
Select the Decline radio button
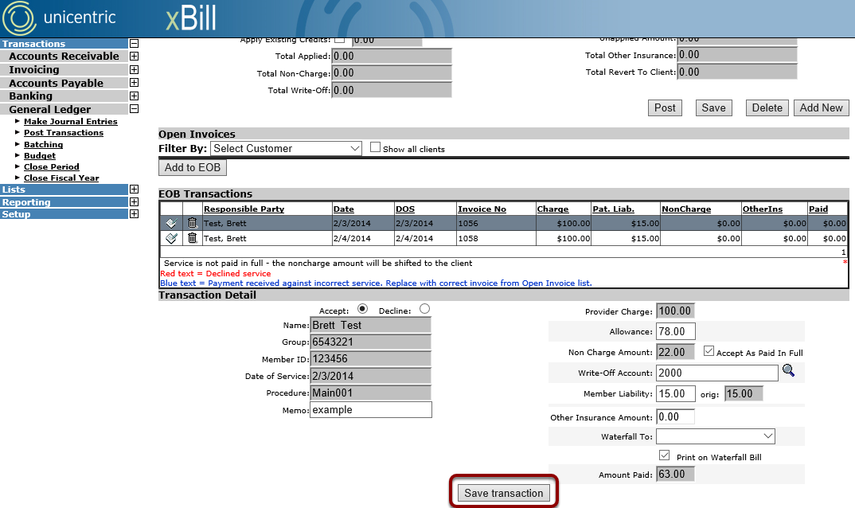click(x=425, y=309)
